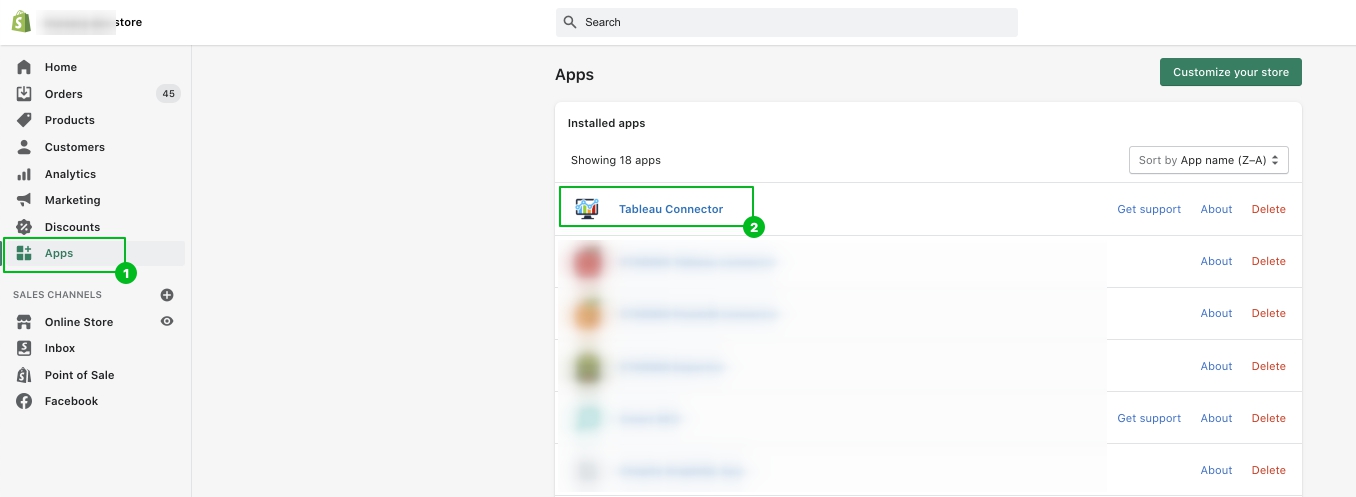The width and height of the screenshot is (1356, 497).
Task: Go to Point of Sale channel
Action: click(79, 375)
